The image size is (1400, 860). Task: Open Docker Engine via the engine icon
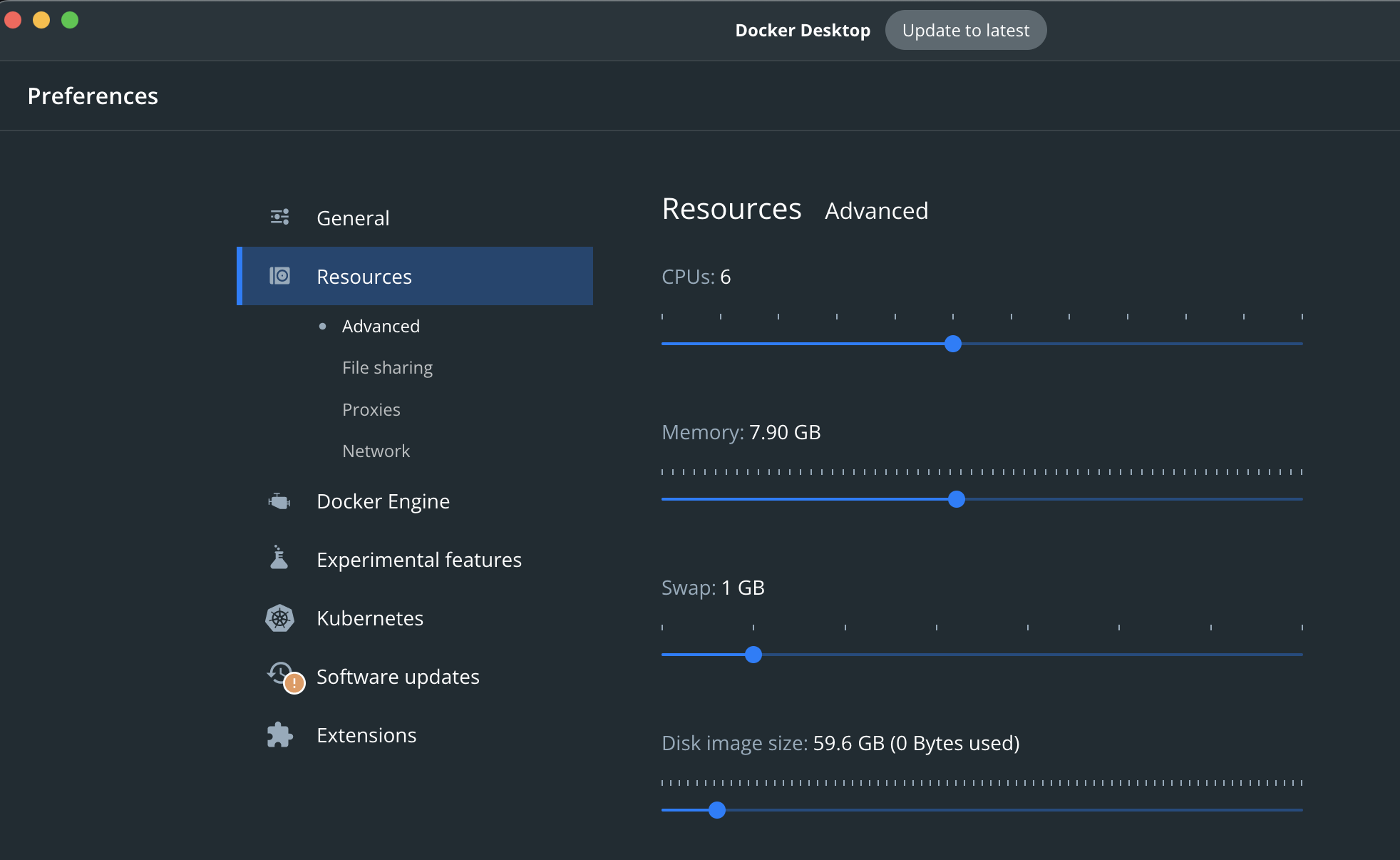point(279,501)
